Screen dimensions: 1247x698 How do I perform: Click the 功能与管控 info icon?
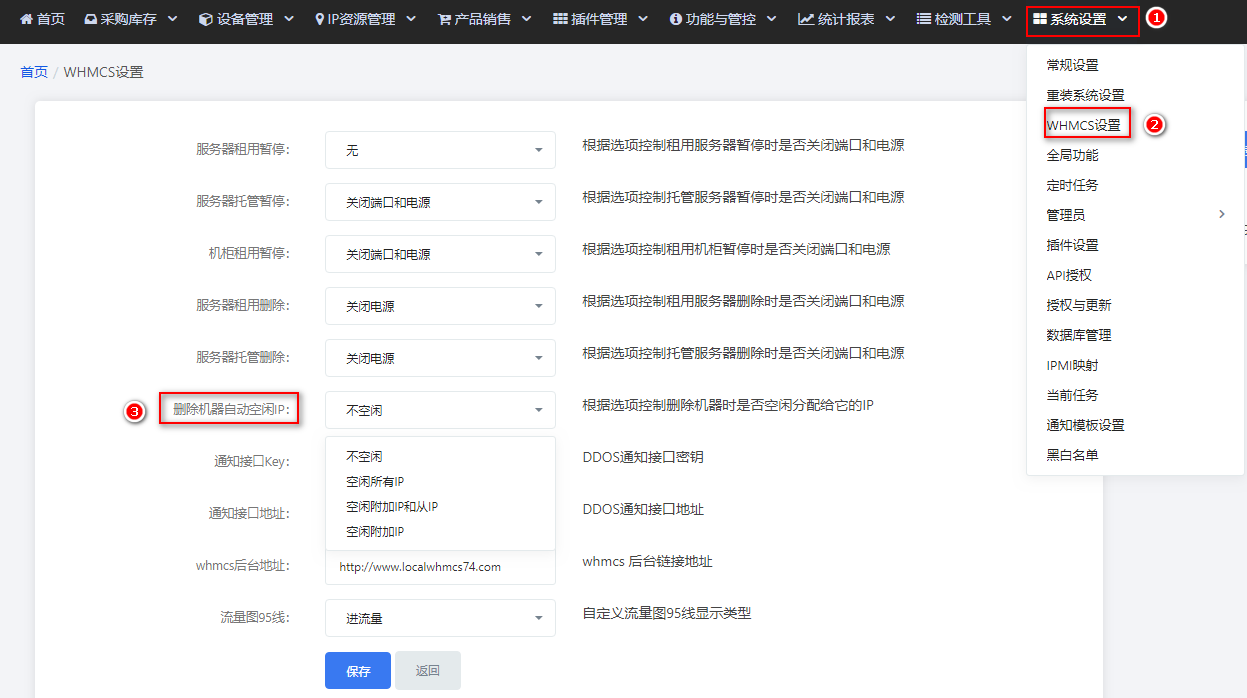(x=676, y=19)
